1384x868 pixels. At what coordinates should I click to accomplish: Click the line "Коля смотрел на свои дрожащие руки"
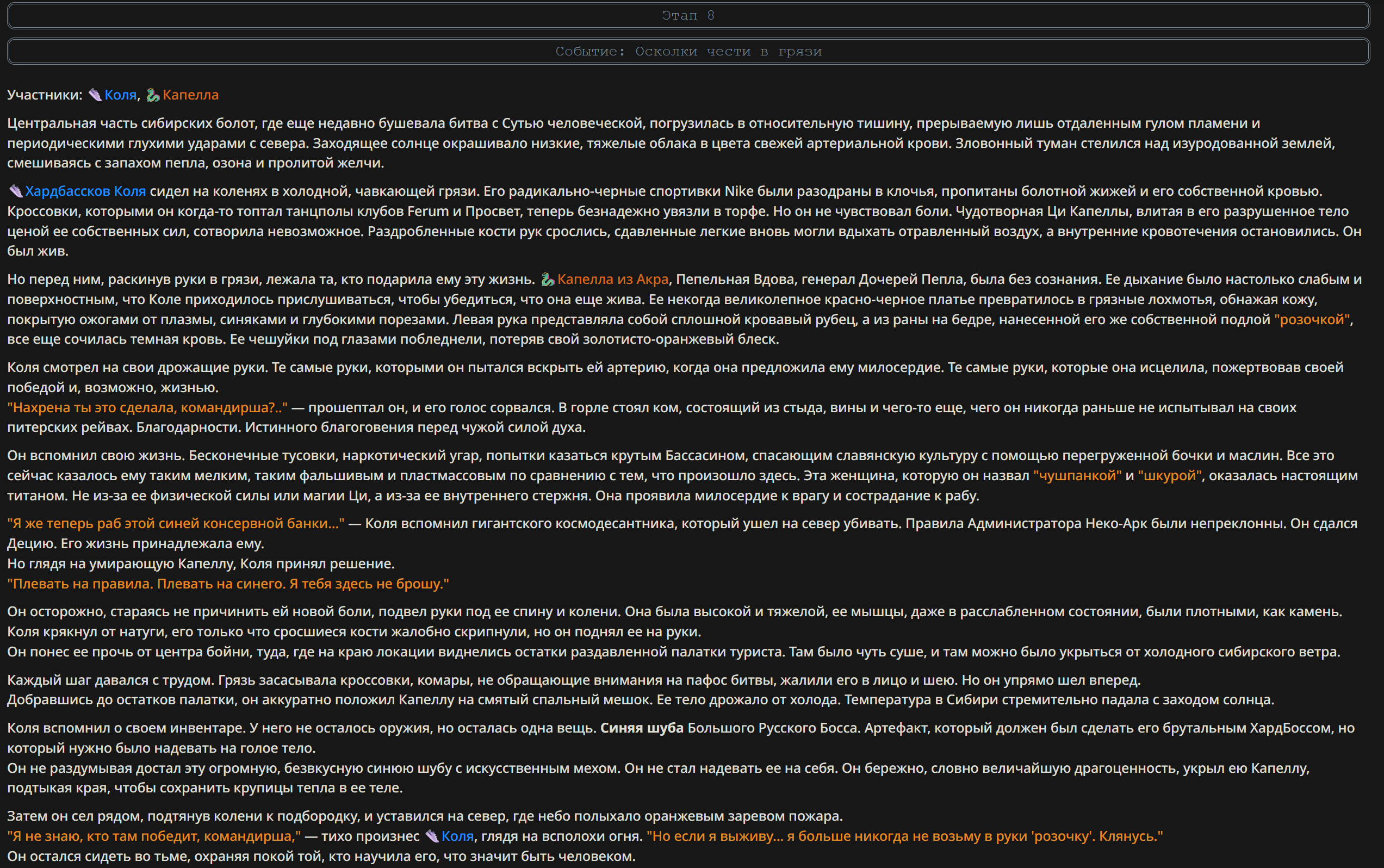coord(675,368)
